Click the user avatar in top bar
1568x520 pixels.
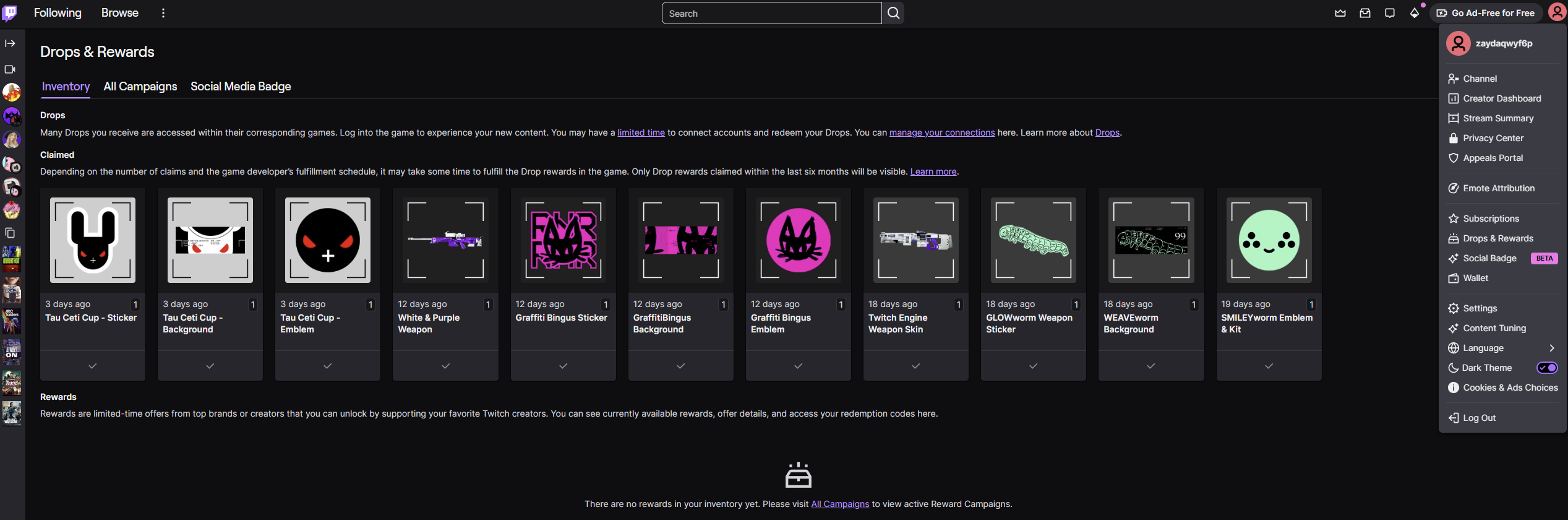pyautogui.click(x=1556, y=13)
